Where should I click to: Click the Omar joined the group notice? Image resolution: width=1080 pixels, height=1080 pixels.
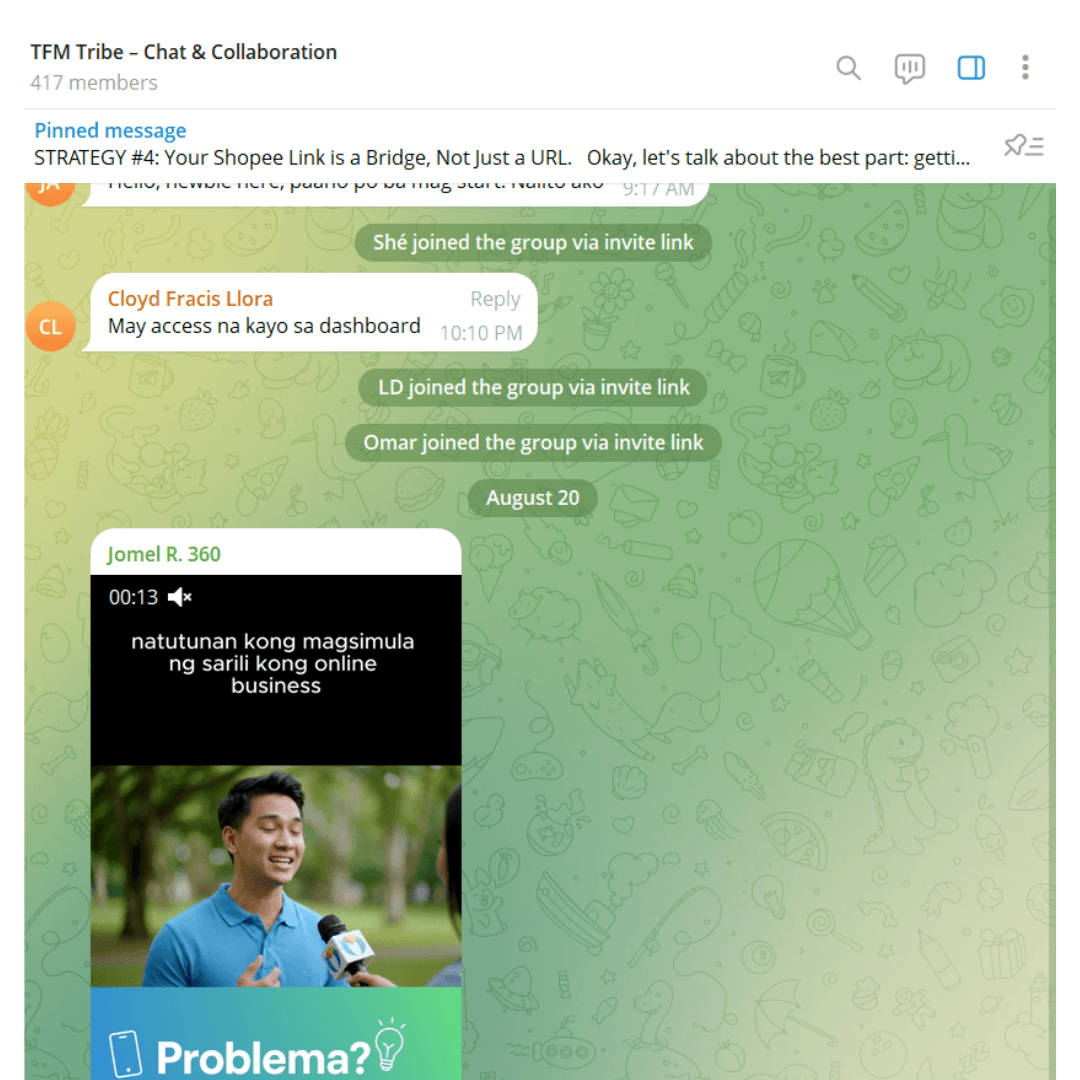532,442
